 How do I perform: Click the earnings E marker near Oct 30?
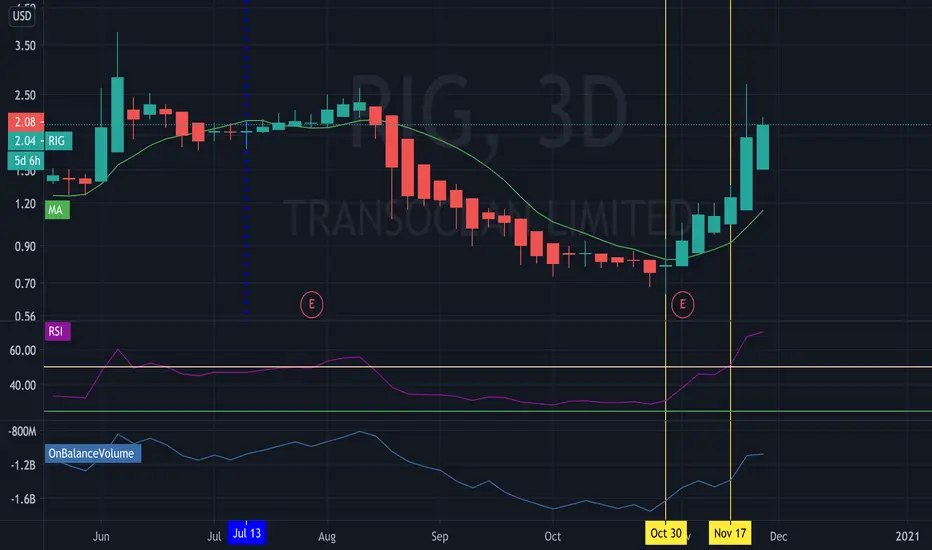[x=682, y=304]
